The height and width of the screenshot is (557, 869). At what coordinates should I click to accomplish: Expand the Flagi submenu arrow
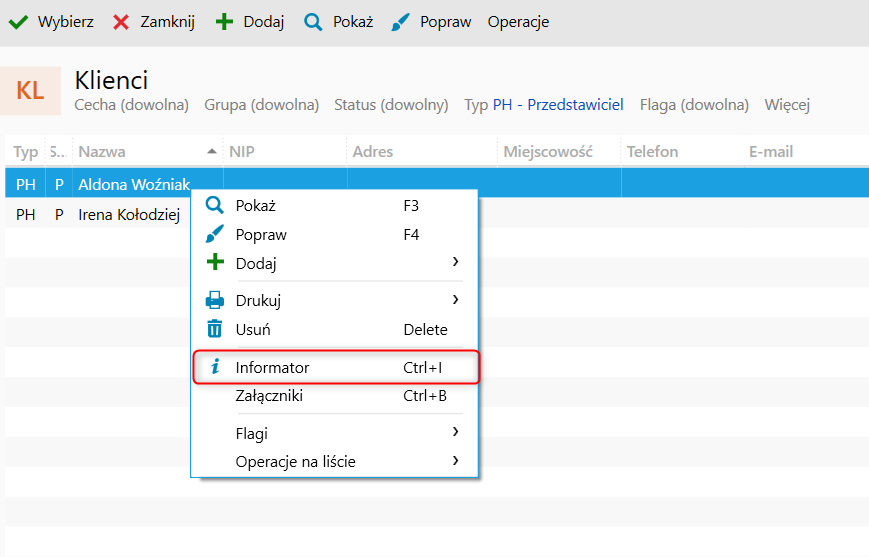point(455,432)
